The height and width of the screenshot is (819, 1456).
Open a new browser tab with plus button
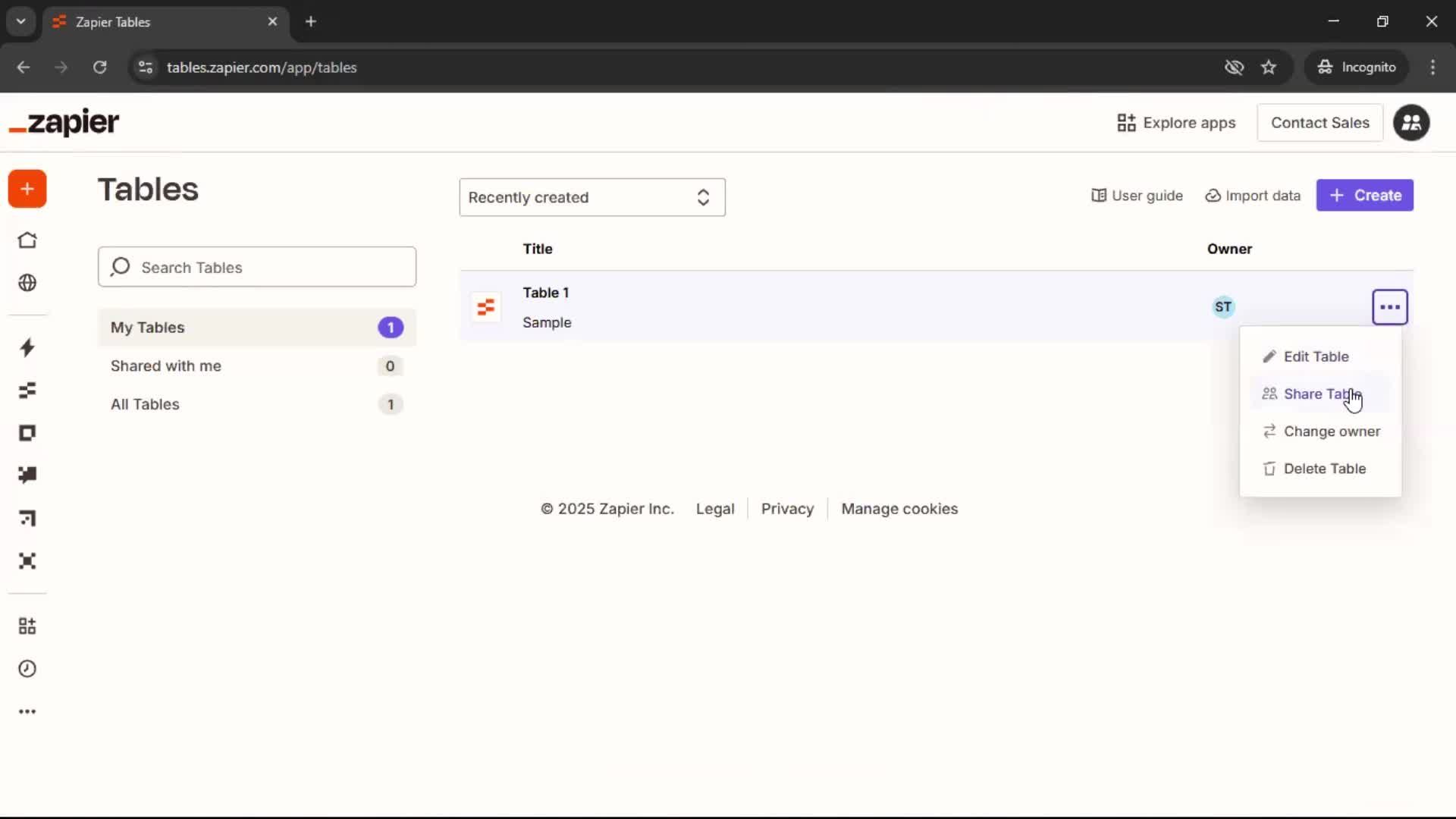coord(311,21)
